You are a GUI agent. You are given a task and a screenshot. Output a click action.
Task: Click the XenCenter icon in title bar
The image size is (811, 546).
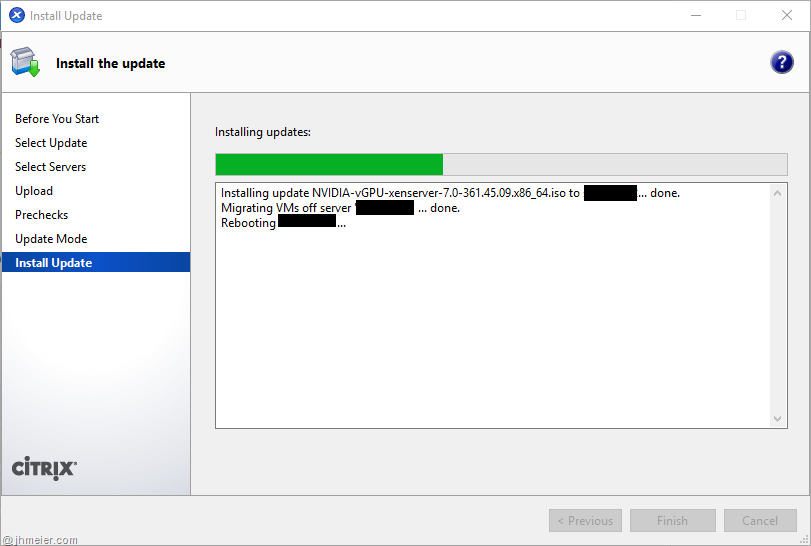click(x=17, y=16)
